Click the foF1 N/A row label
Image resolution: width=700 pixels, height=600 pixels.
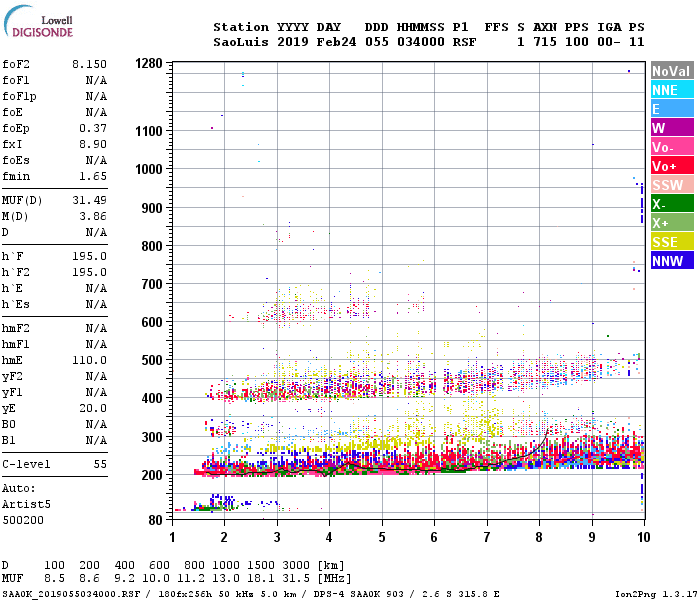54,80
